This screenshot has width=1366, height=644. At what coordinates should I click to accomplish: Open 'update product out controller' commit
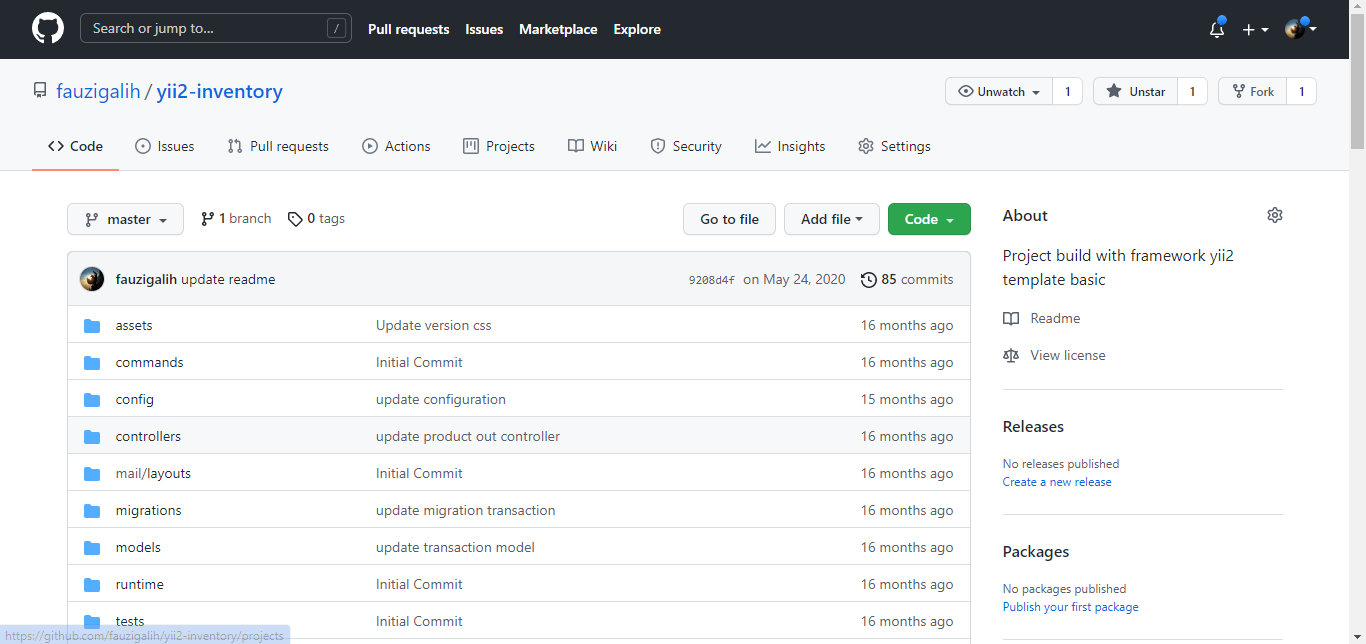[x=468, y=436]
